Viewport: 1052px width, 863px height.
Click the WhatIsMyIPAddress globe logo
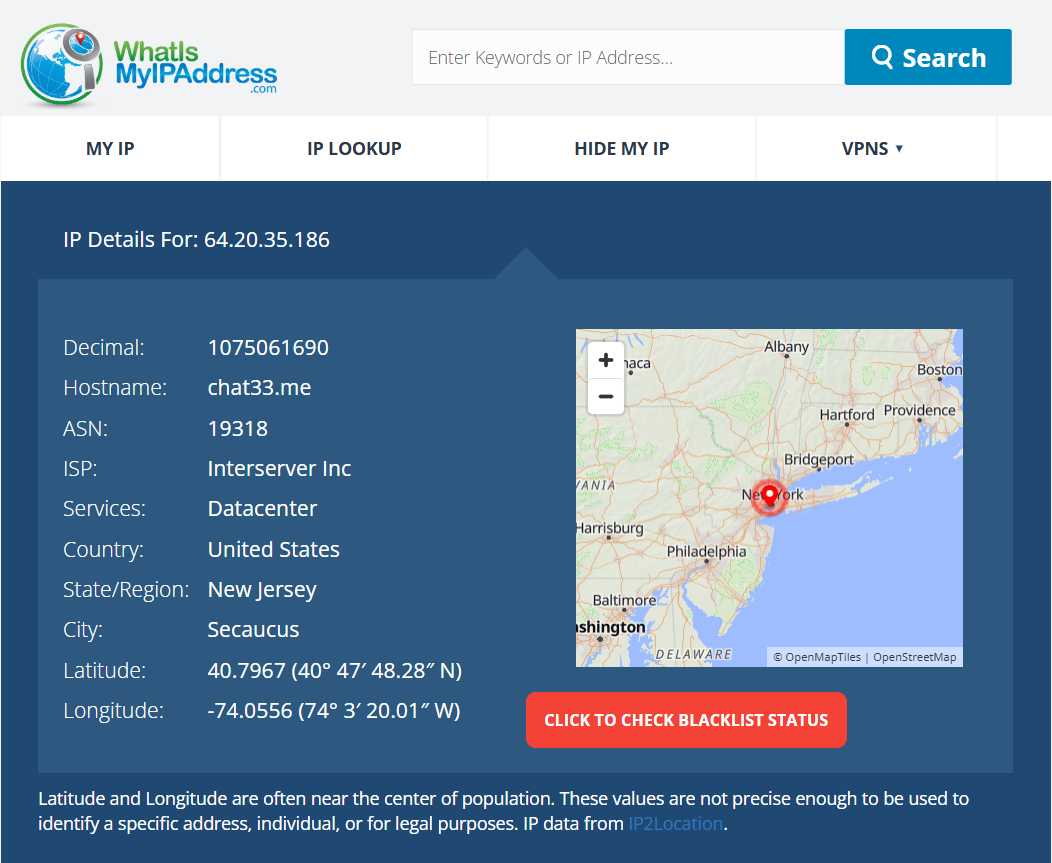tap(62, 65)
